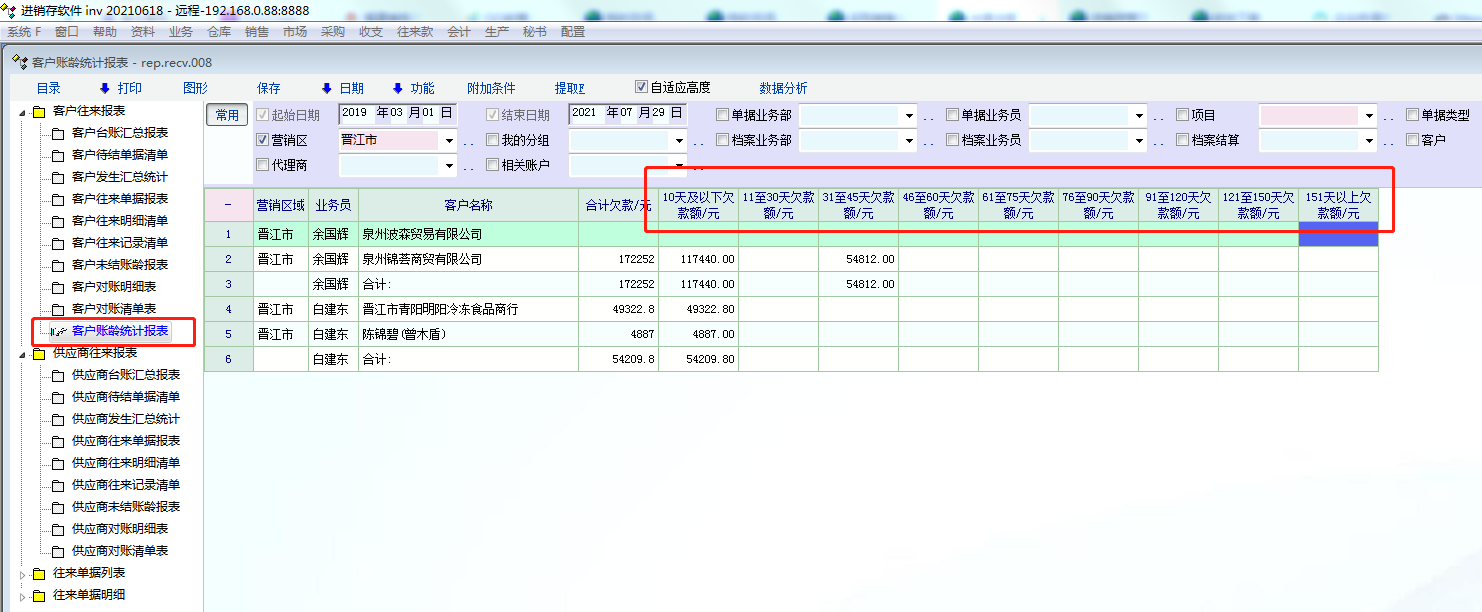Screen dimensions: 1482x612
Task: Open the 功能 toolbar menu
Action: coord(413,88)
